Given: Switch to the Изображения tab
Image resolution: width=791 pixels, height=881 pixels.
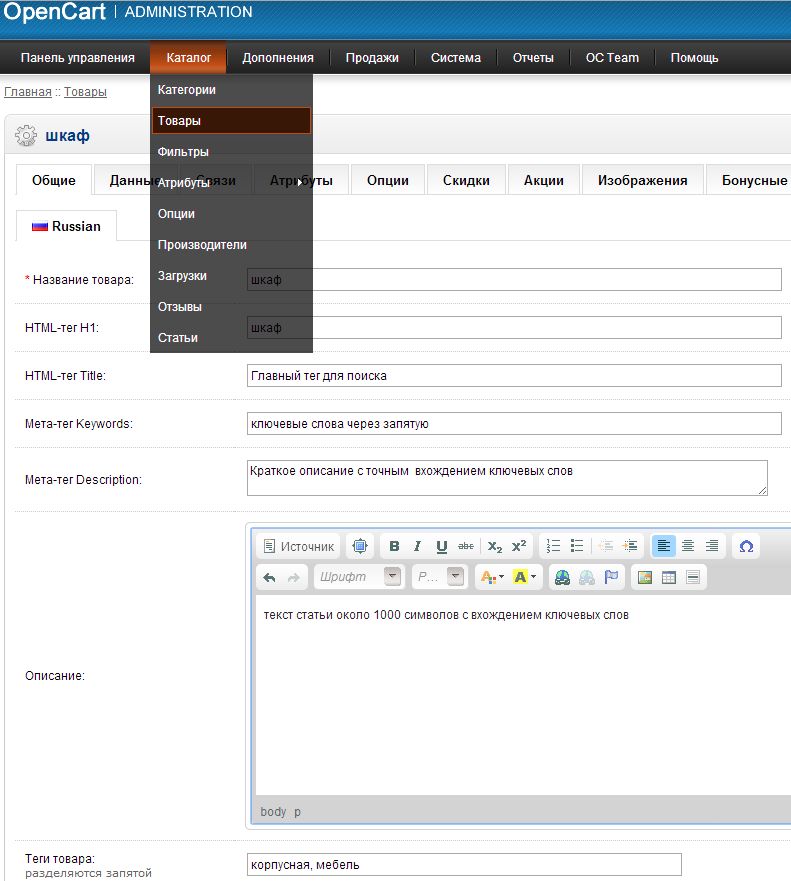Looking at the screenshot, I should tap(642, 180).
